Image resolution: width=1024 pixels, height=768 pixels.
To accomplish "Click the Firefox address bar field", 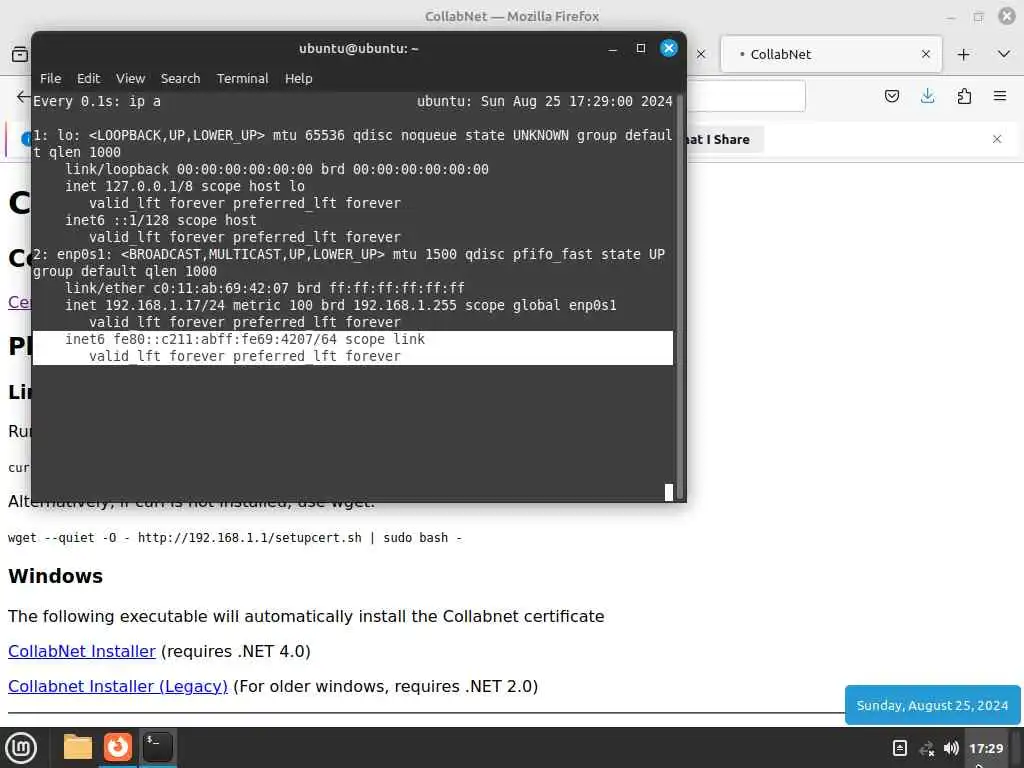I will click(x=746, y=97).
